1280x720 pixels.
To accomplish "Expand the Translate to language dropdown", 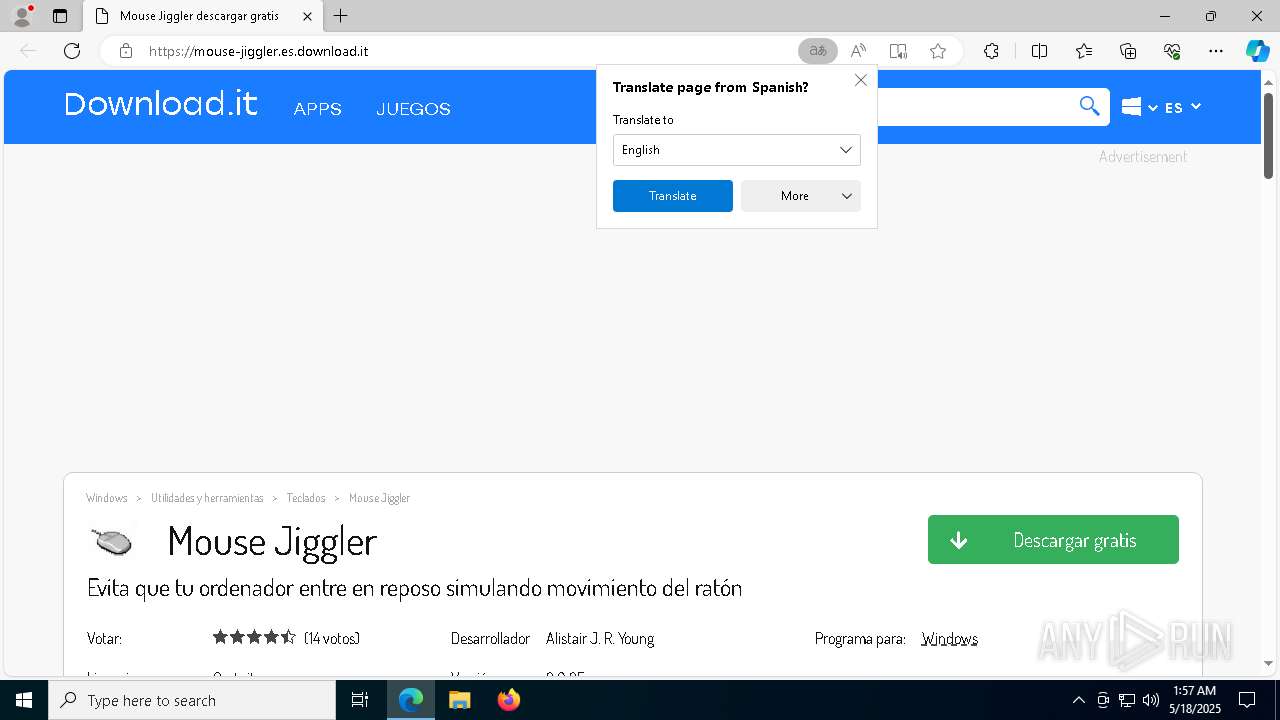I will pyautogui.click(x=736, y=150).
